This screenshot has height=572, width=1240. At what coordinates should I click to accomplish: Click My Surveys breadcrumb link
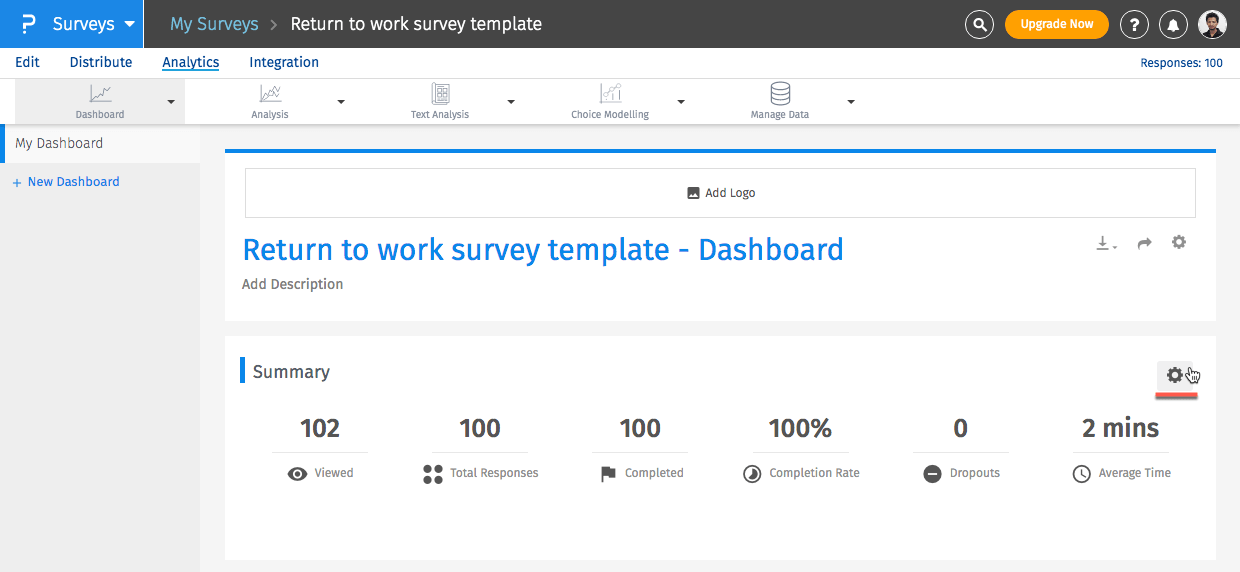(x=214, y=24)
